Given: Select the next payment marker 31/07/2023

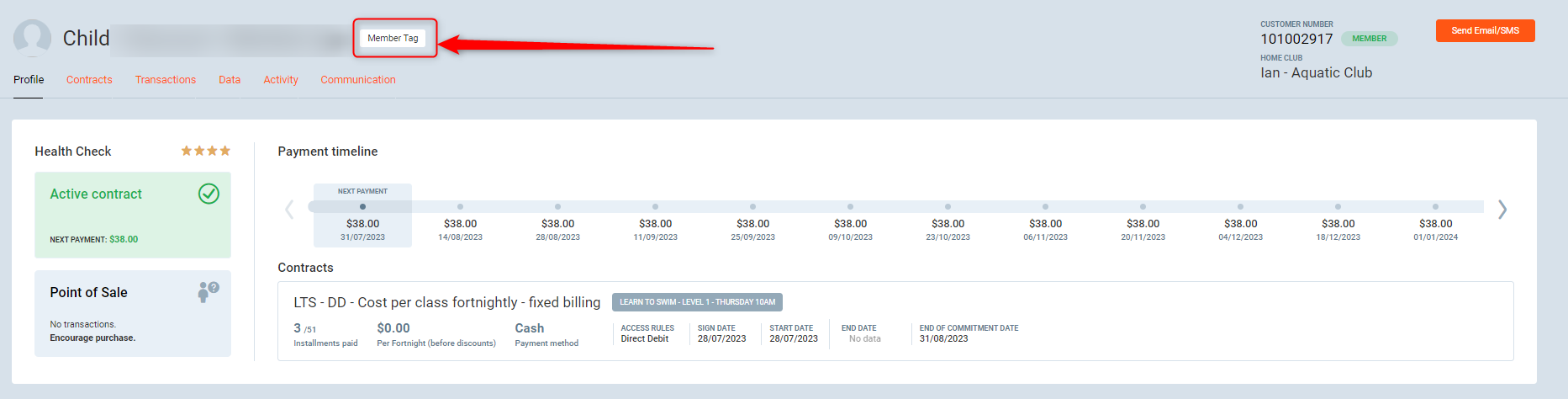Looking at the screenshot, I should coord(362,207).
